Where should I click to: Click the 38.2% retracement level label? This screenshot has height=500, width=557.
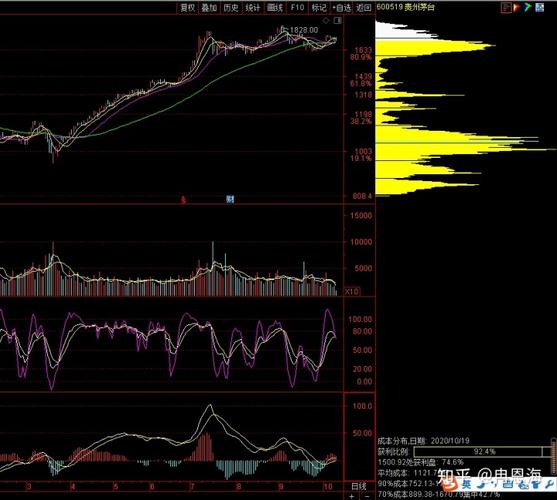point(361,122)
